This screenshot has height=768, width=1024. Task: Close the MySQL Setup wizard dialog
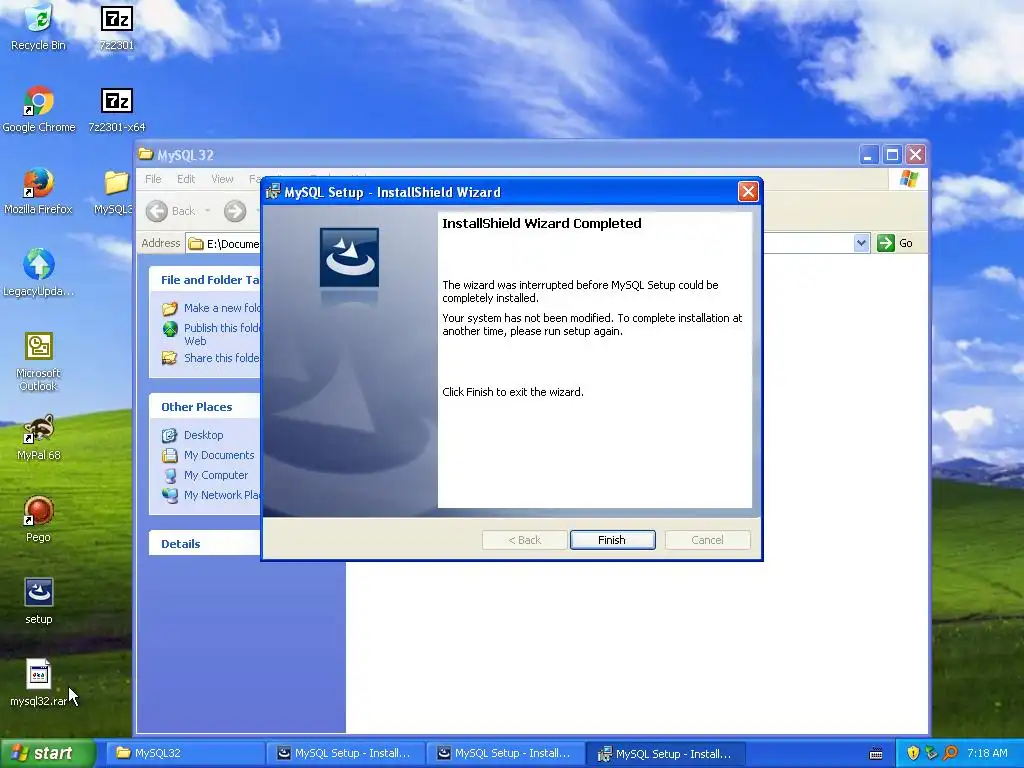pos(748,191)
